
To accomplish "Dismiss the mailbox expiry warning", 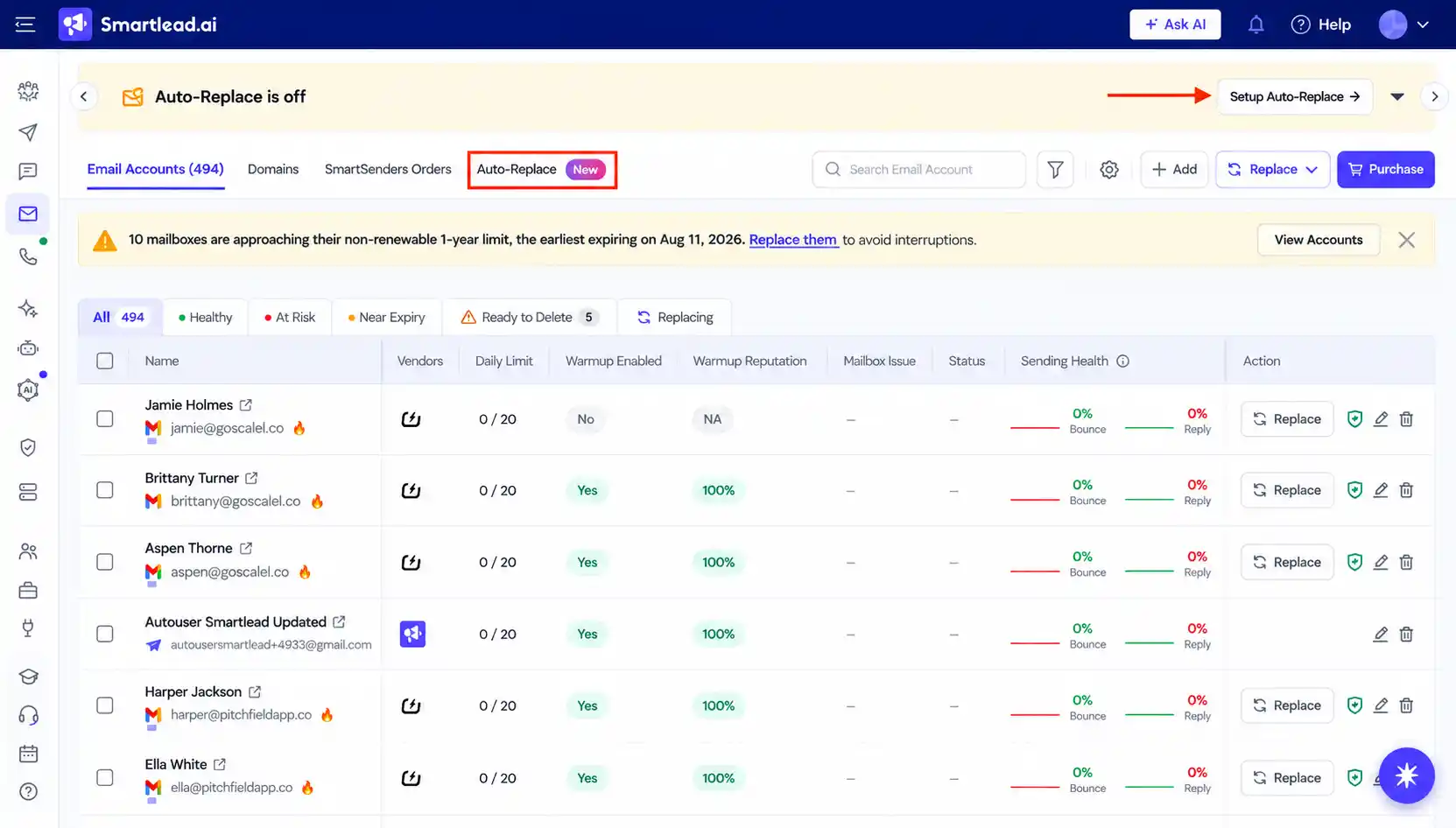I will pos(1406,240).
